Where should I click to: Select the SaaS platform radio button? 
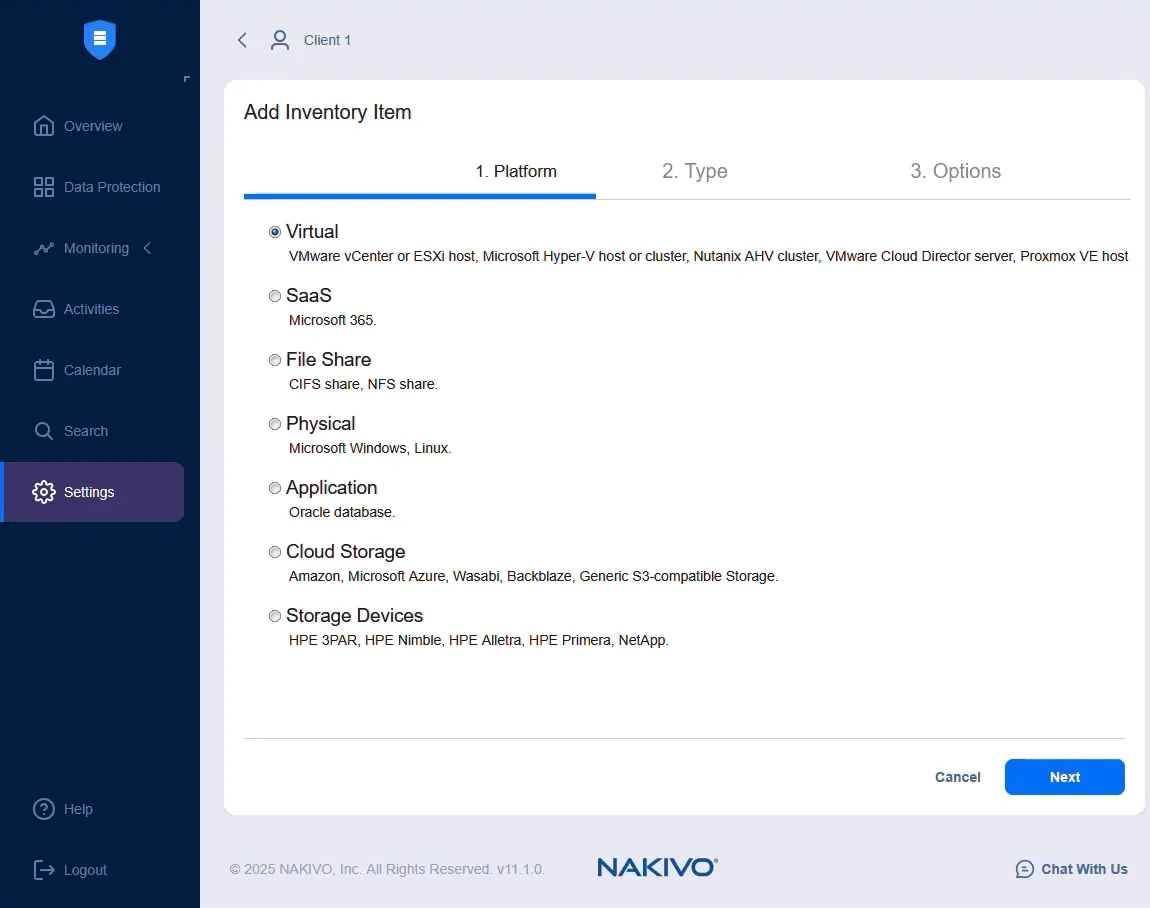point(275,296)
